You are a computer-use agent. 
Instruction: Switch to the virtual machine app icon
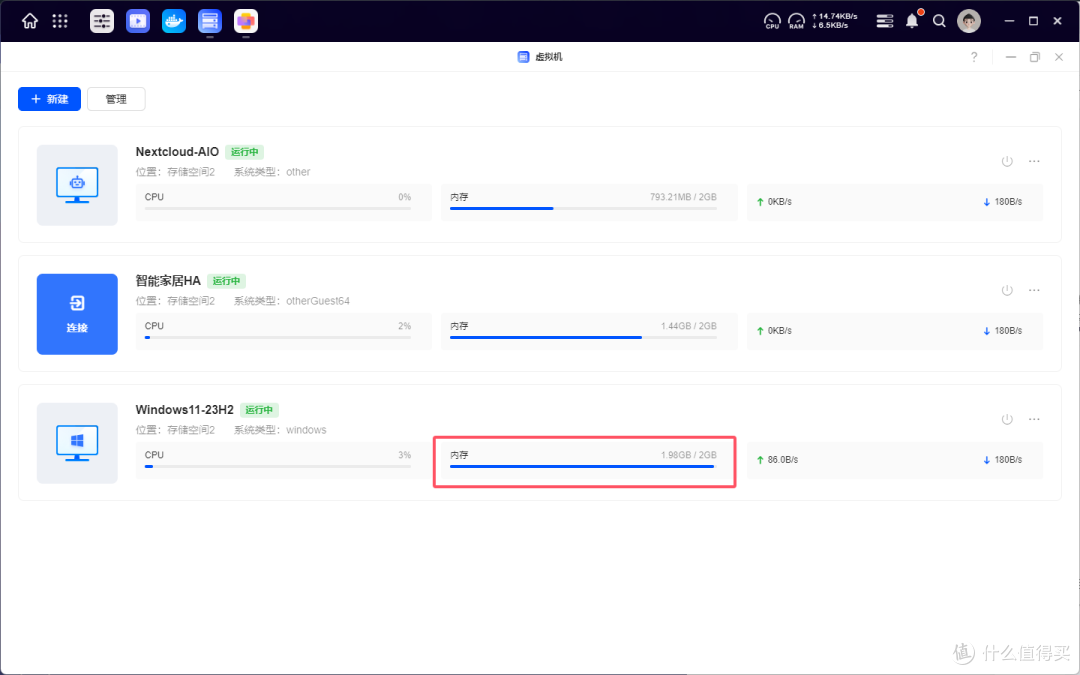pos(209,21)
